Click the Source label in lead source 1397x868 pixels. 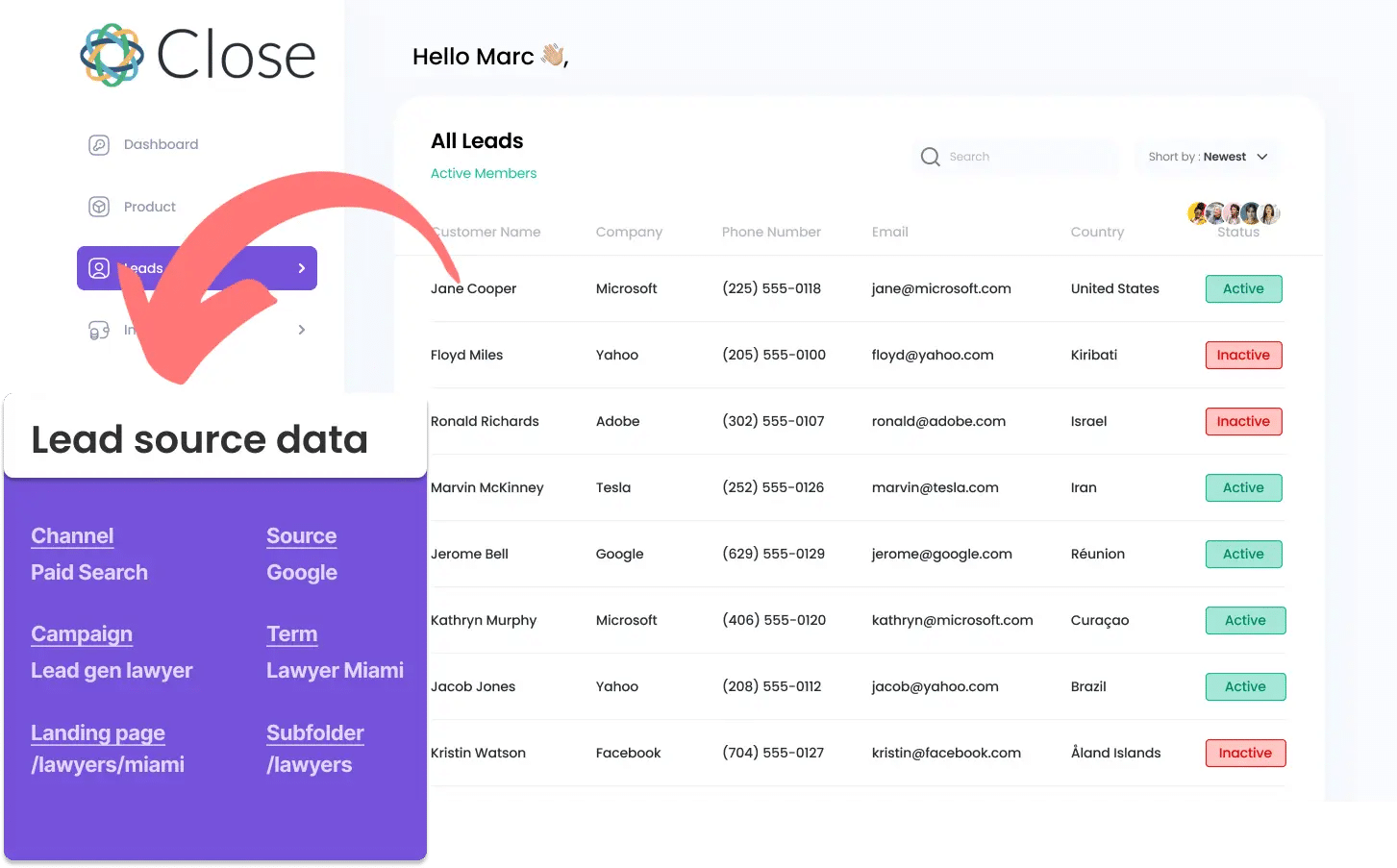[x=302, y=536]
